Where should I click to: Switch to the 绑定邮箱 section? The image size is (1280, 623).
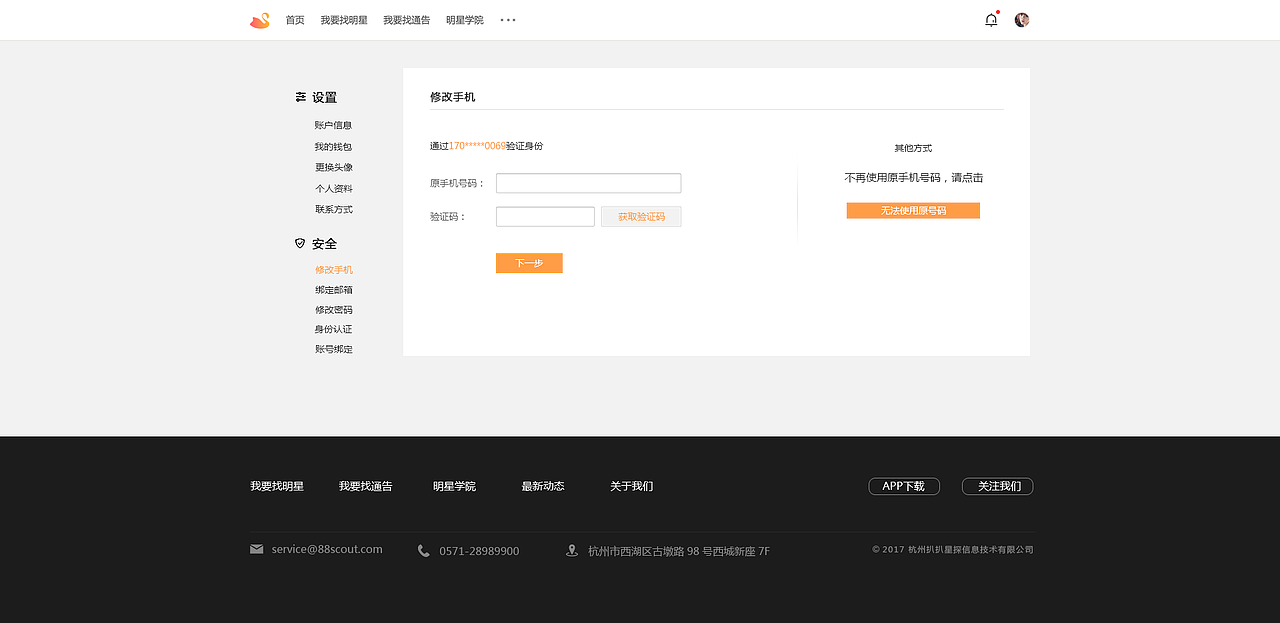coord(333,289)
